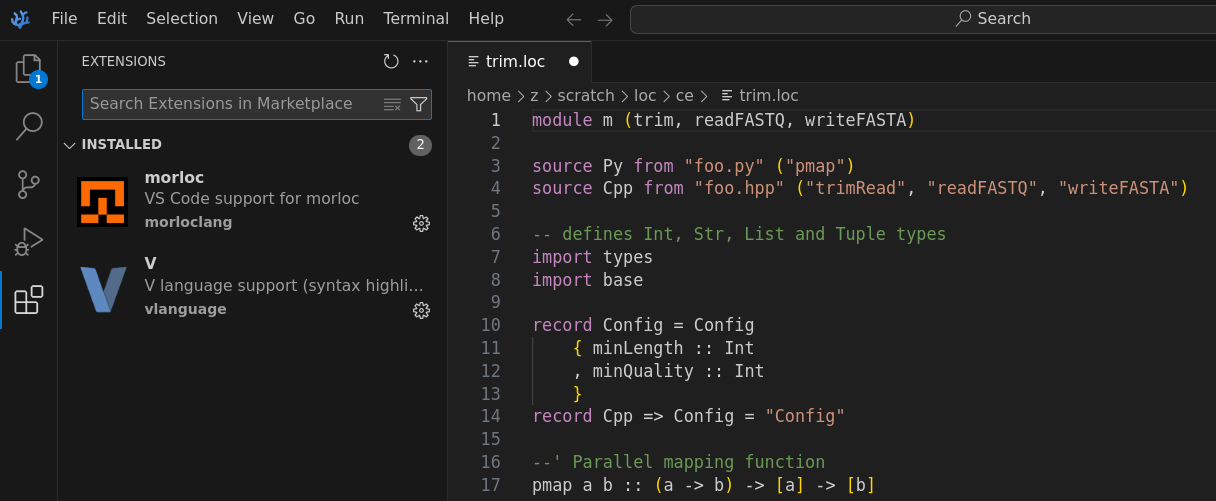Open the Explorer view in activity bar
Screen dimensions: 1216x501
click(x=29, y=69)
